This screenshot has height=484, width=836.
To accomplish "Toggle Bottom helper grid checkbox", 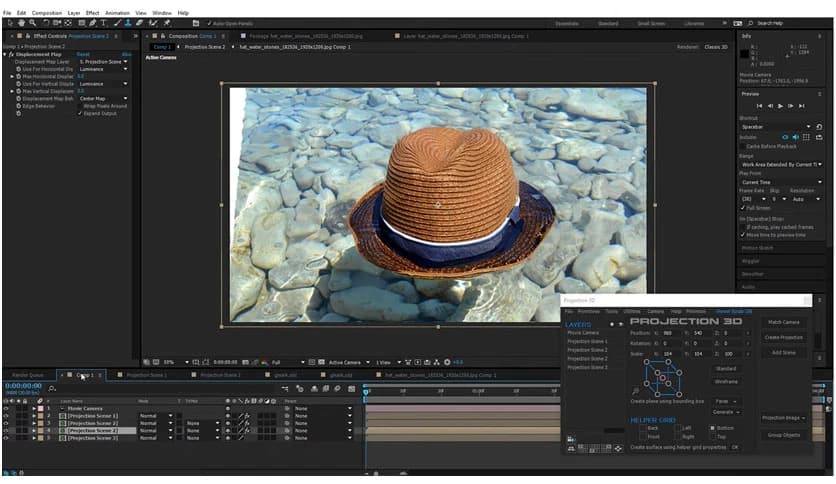I will point(712,428).
